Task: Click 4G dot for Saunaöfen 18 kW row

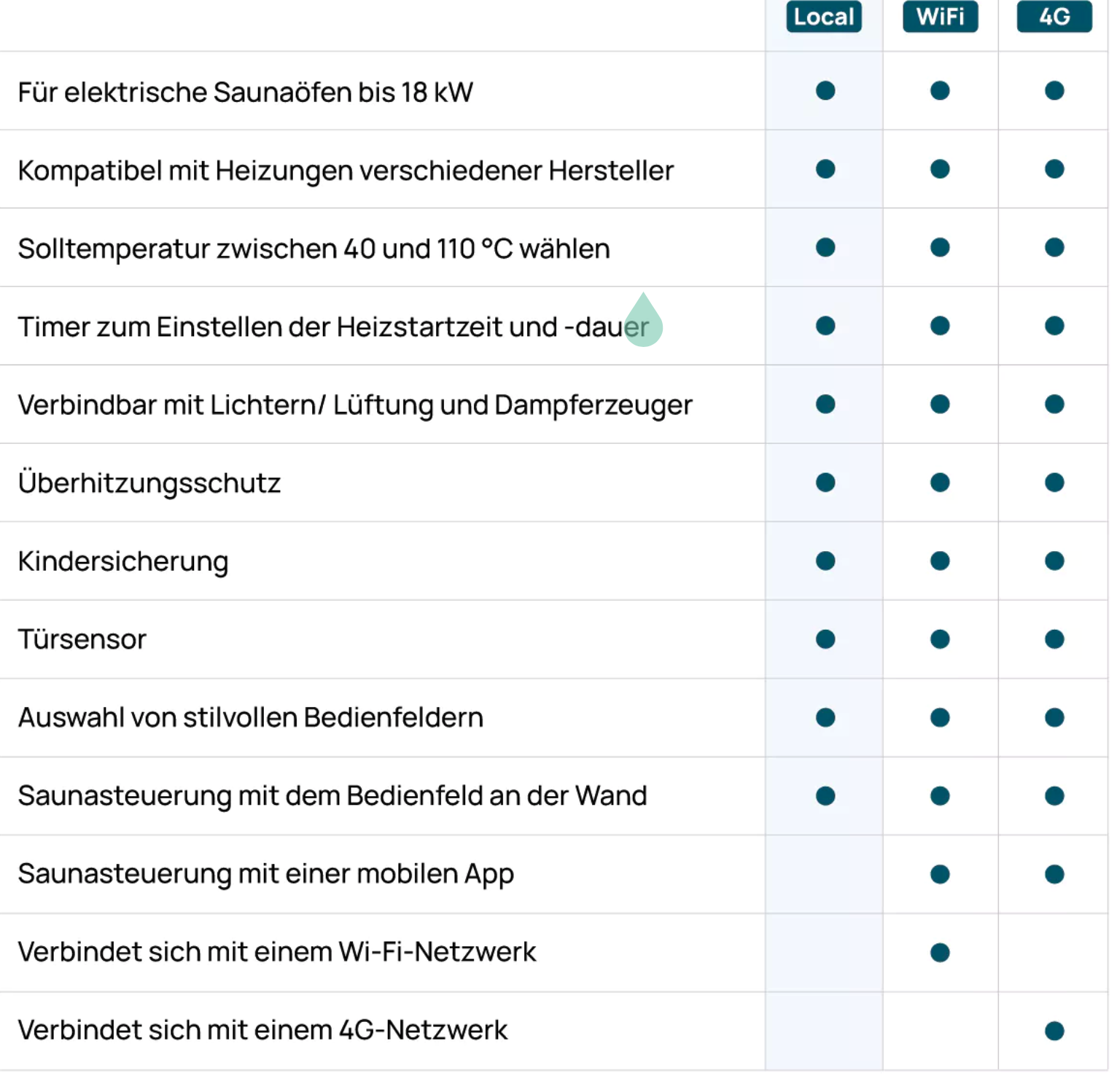Action: point(1054,91)
